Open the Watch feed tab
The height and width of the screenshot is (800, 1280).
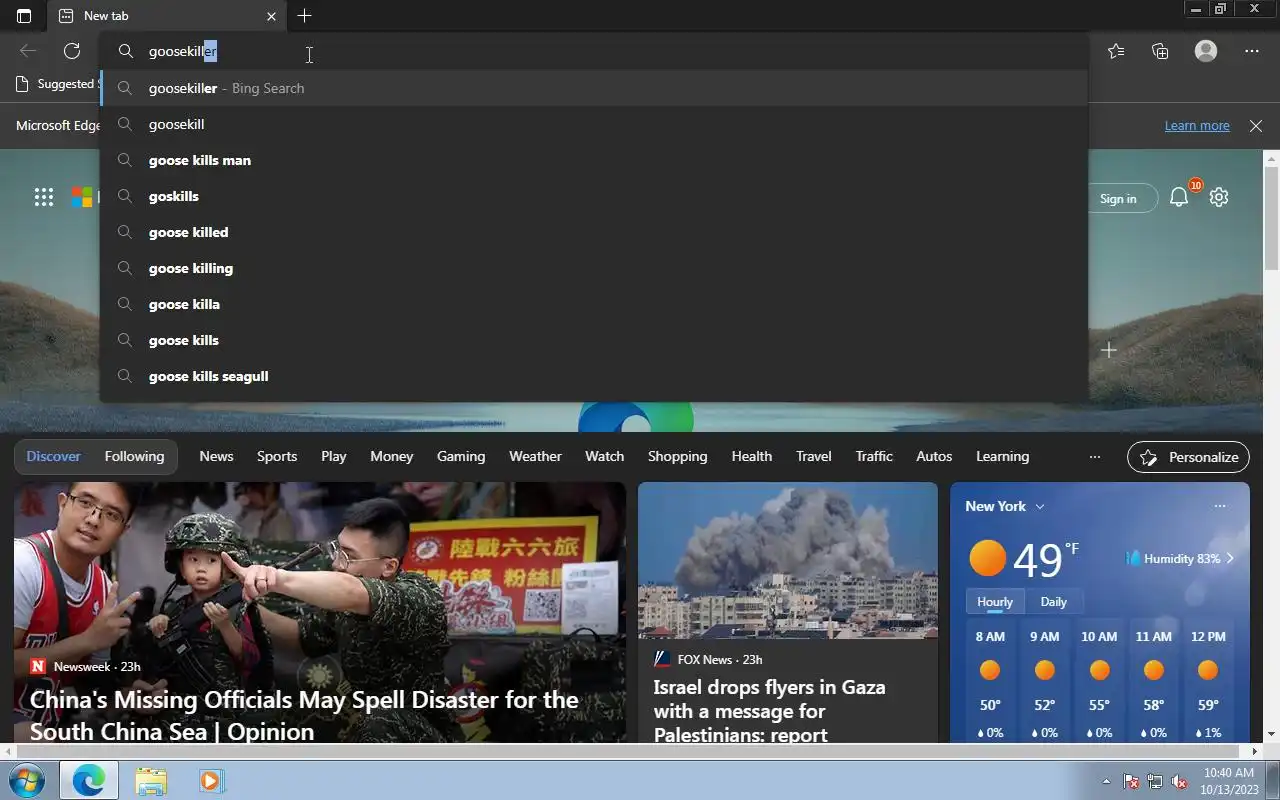coord(604,456)
